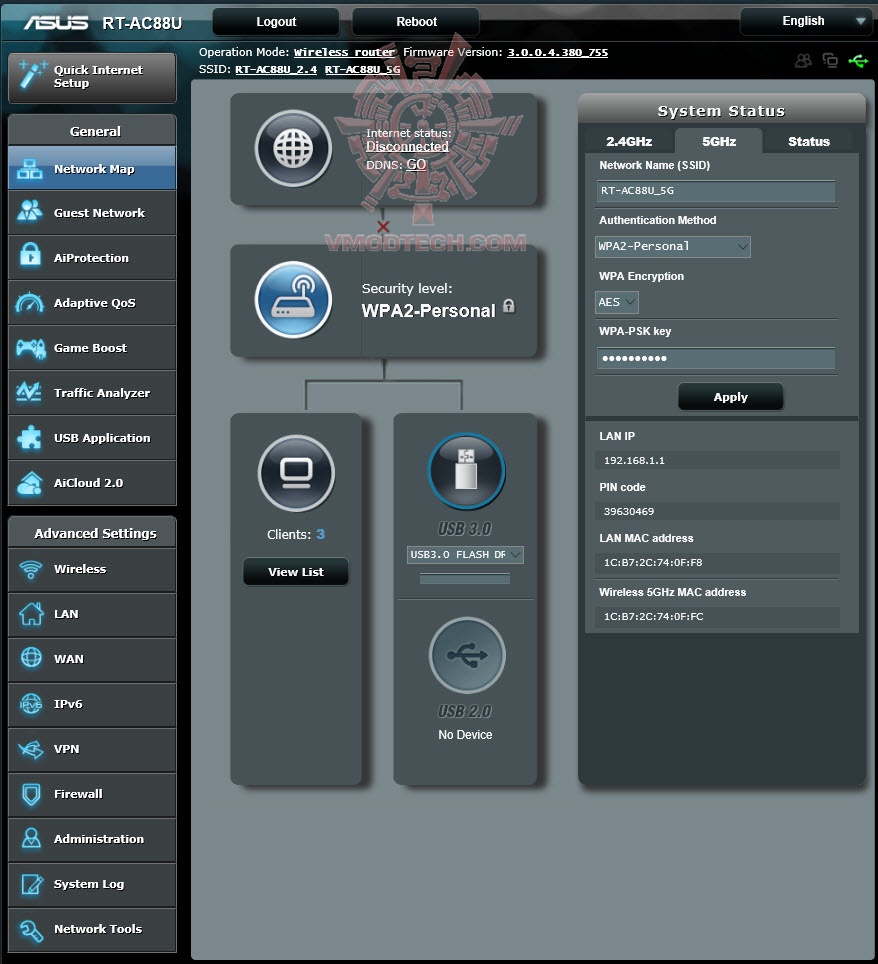Click the LAN house icon
The height and width of the screenshot is (964, 878).
(x=31, y=614)
